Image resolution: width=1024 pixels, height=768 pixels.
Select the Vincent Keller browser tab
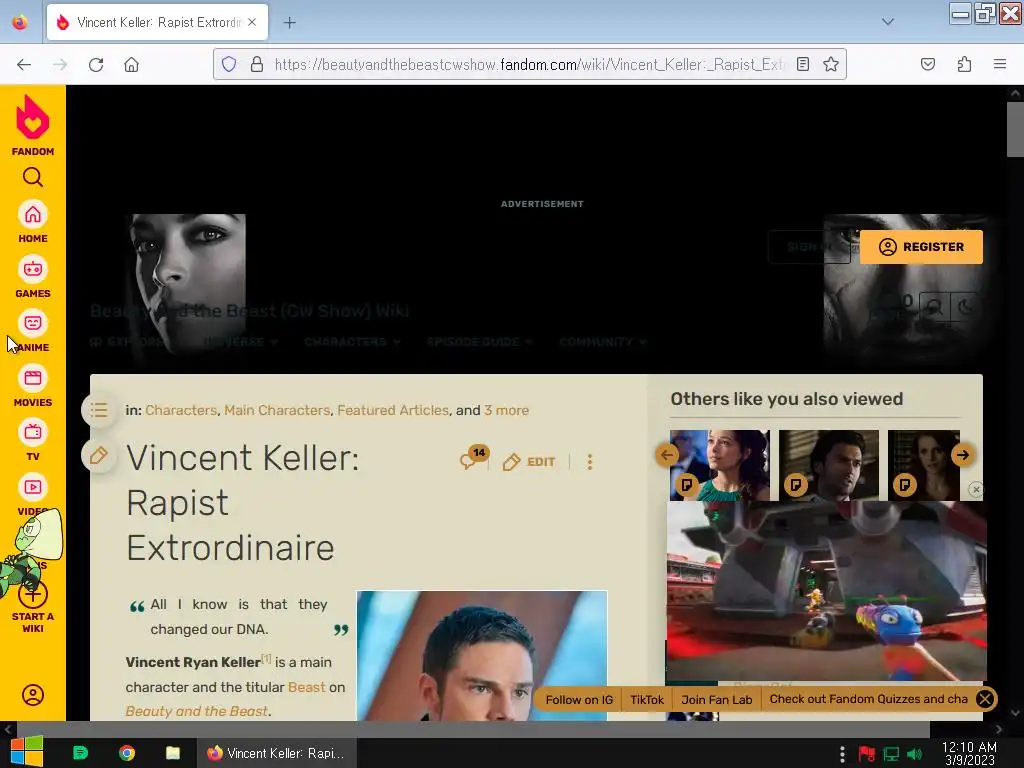tap(157, 22)
